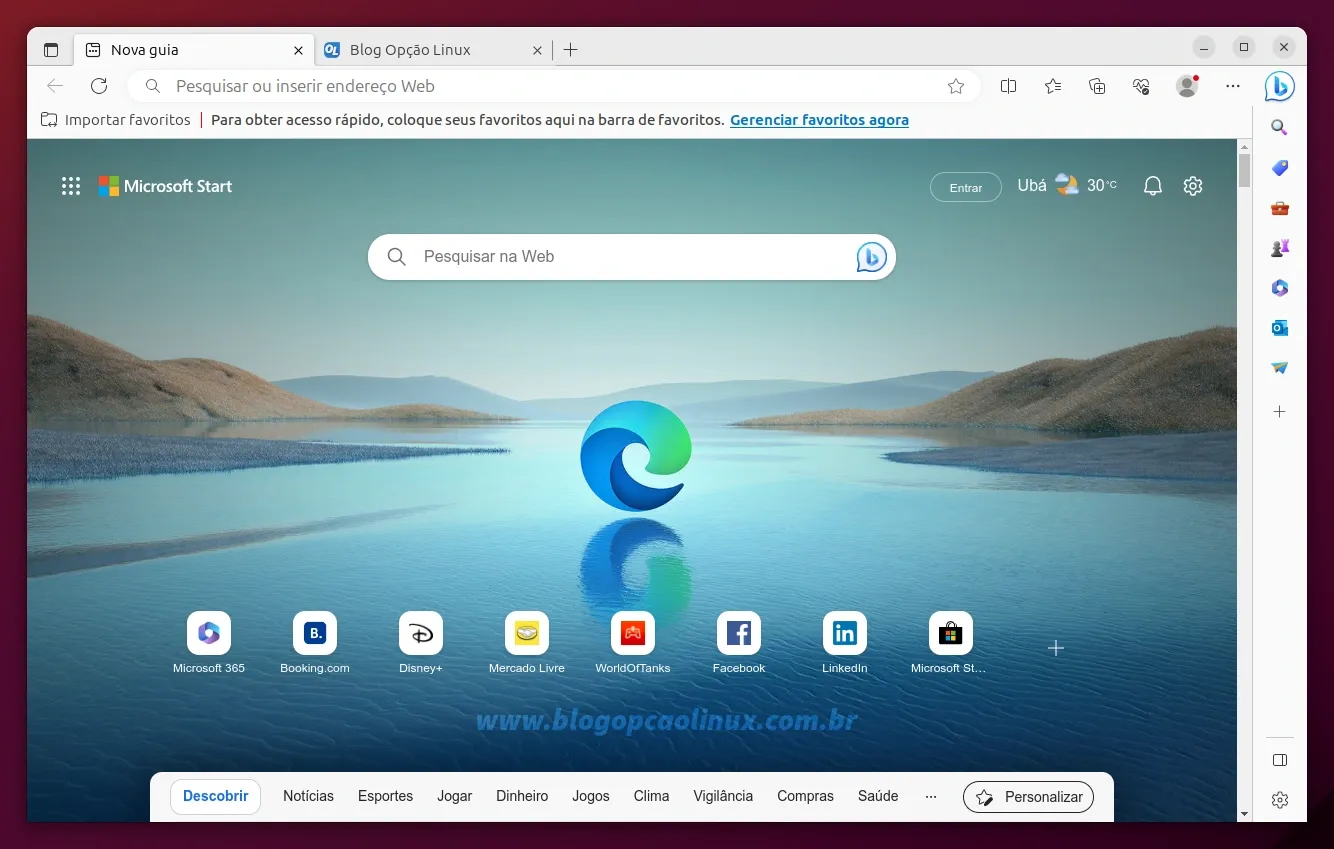Screen dimensions: 1334x849
Task: Select Jogar feed tab
Action: click(x=454, y=797)
